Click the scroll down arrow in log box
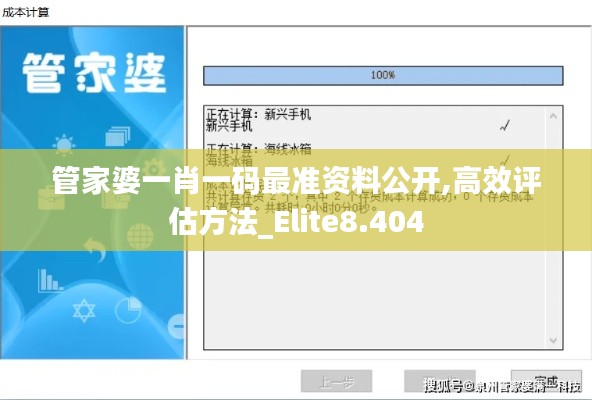Image resolution: width=592 pixels, height=400 pixels. point(553,340)
